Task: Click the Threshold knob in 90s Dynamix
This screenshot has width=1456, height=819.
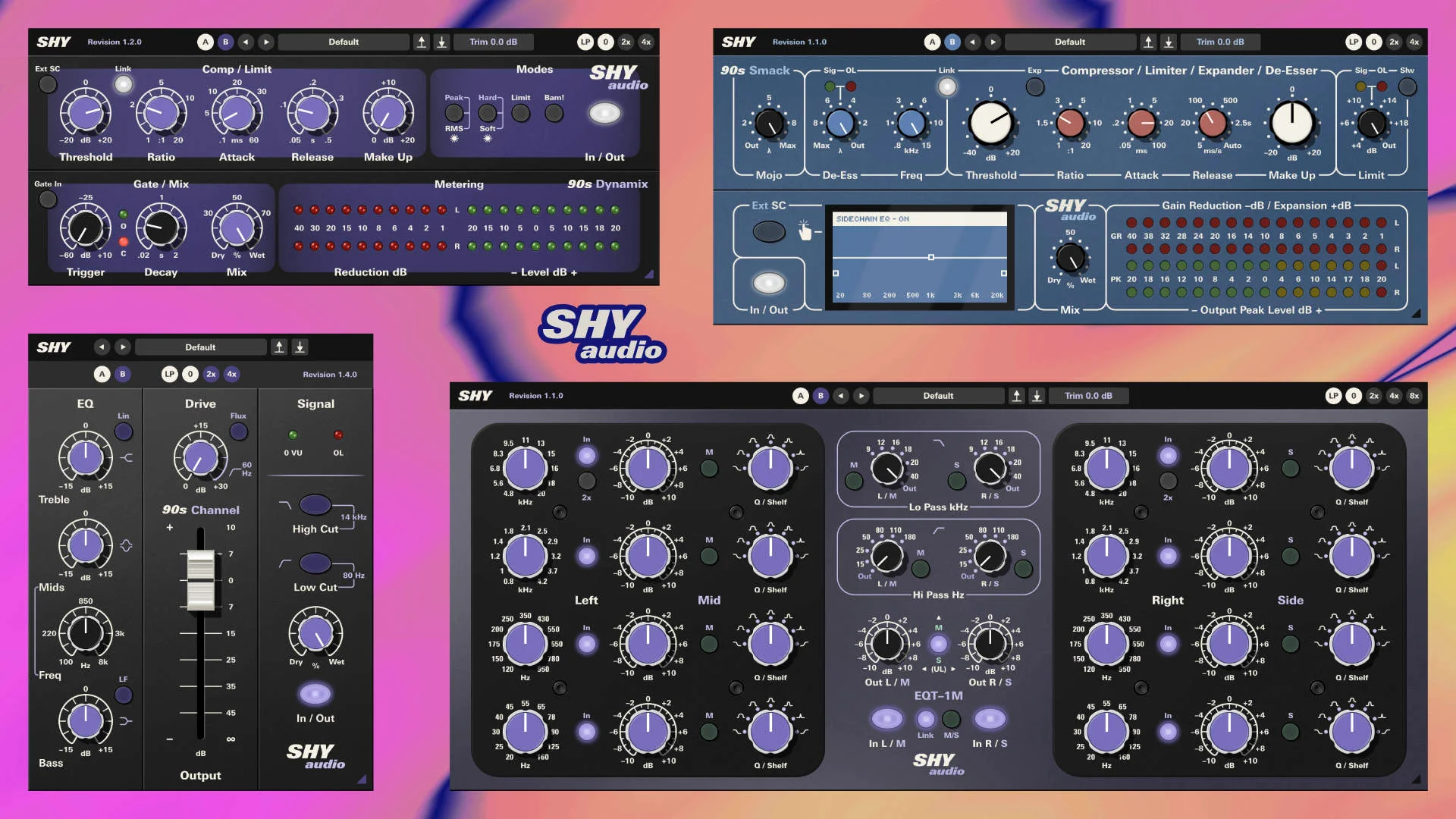Action: 86,112
